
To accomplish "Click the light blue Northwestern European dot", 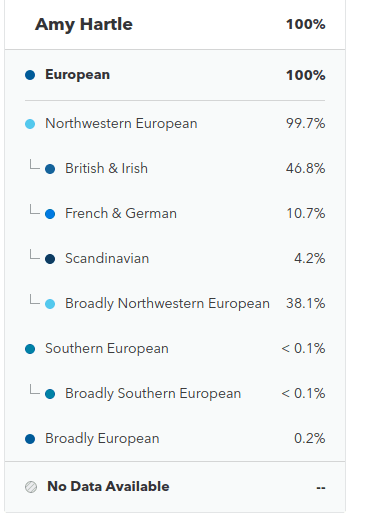I will (30, 124).
